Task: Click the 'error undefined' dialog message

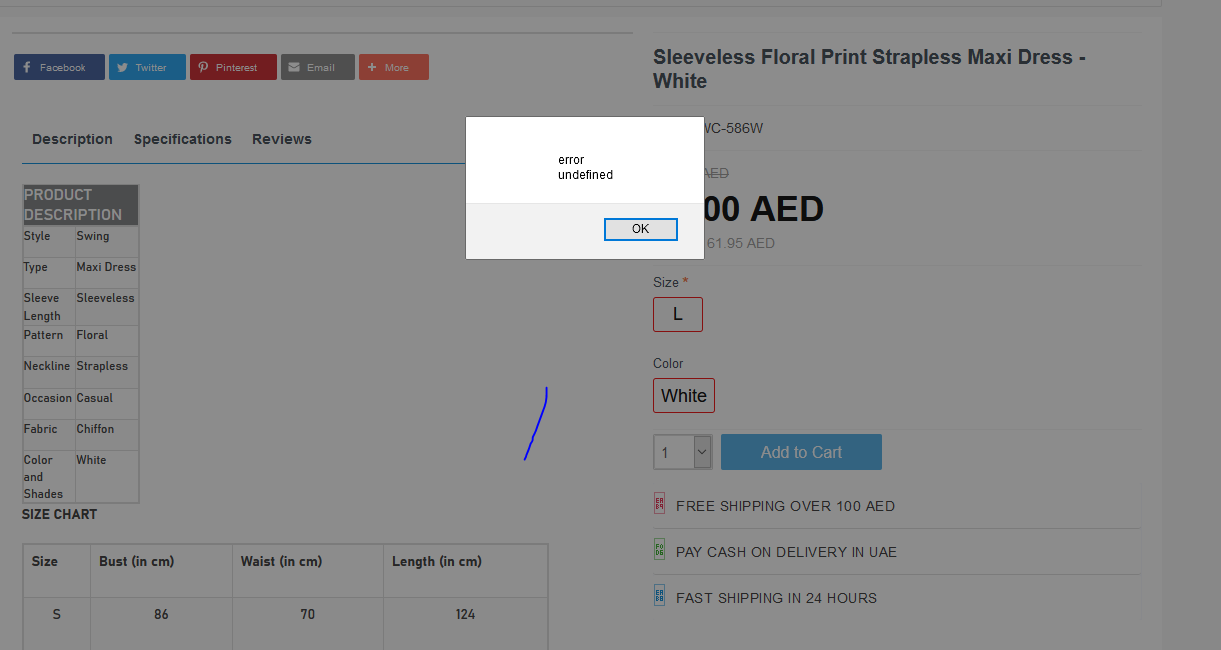Action: [x=585, y=167]
